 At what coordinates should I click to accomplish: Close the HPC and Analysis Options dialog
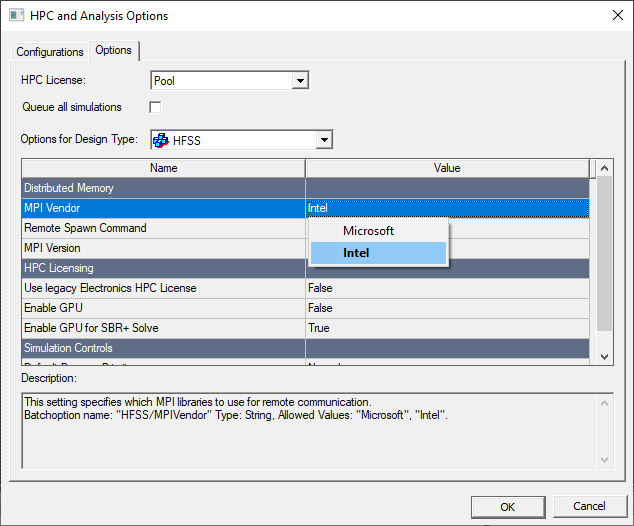click(x=617, y=15)
